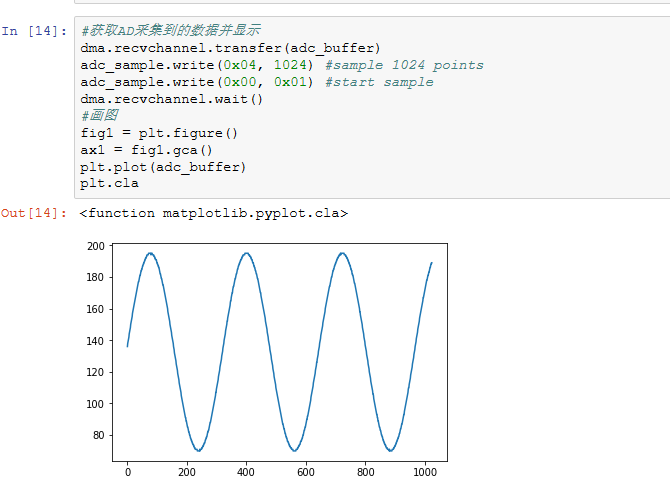Click the '#start sample' comment

[x=379, y=82]
